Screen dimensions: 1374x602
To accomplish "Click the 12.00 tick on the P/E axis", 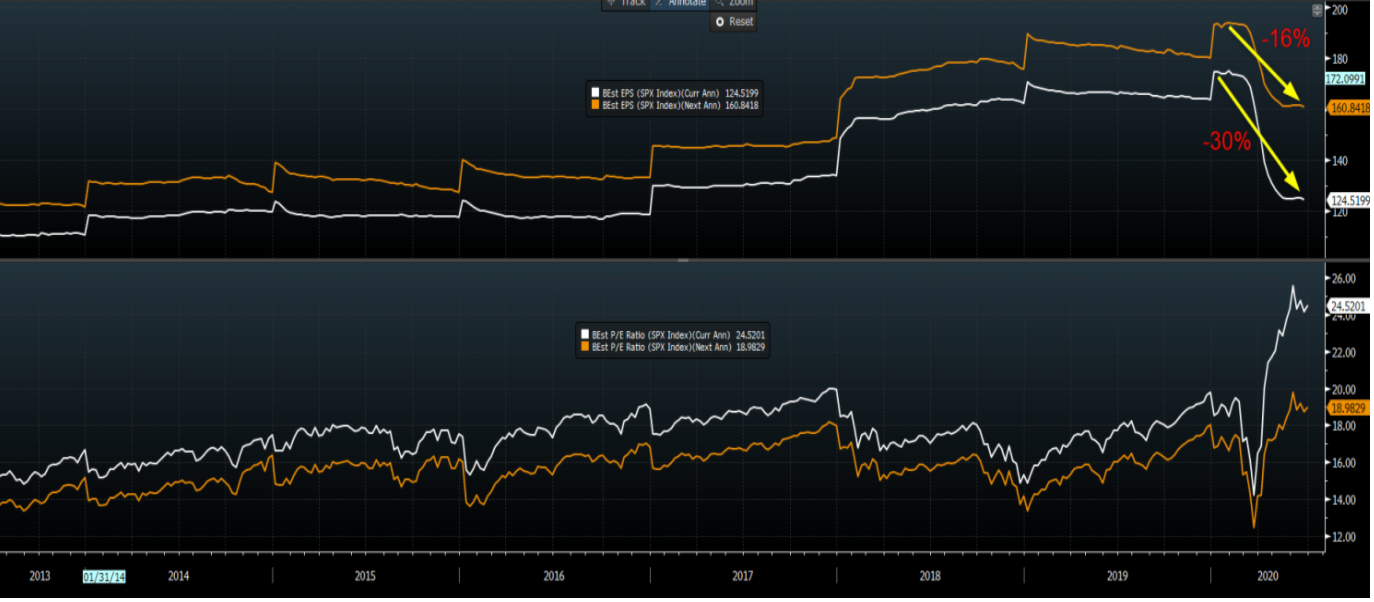I will (1342, 537).
